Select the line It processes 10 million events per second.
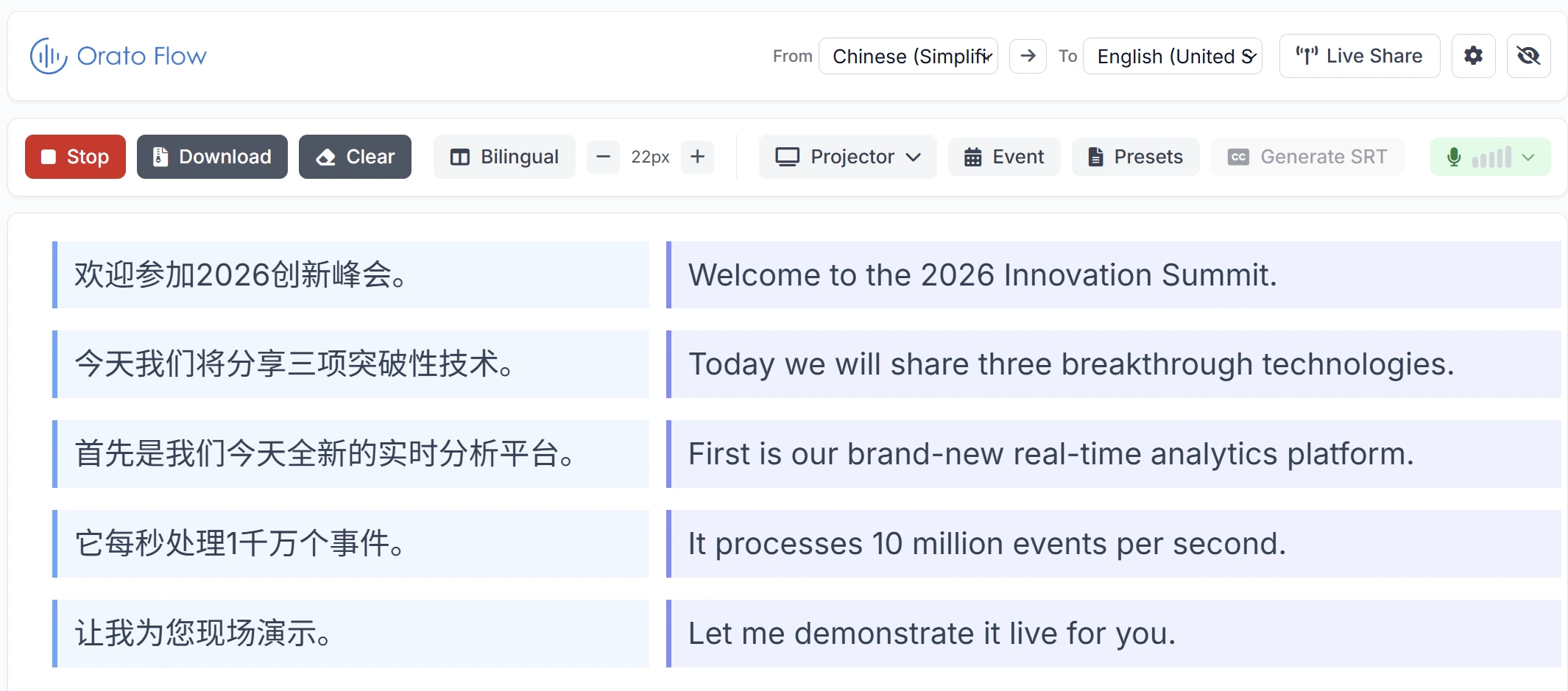This screenshot has width=1568, height=691. point(1113,544)
